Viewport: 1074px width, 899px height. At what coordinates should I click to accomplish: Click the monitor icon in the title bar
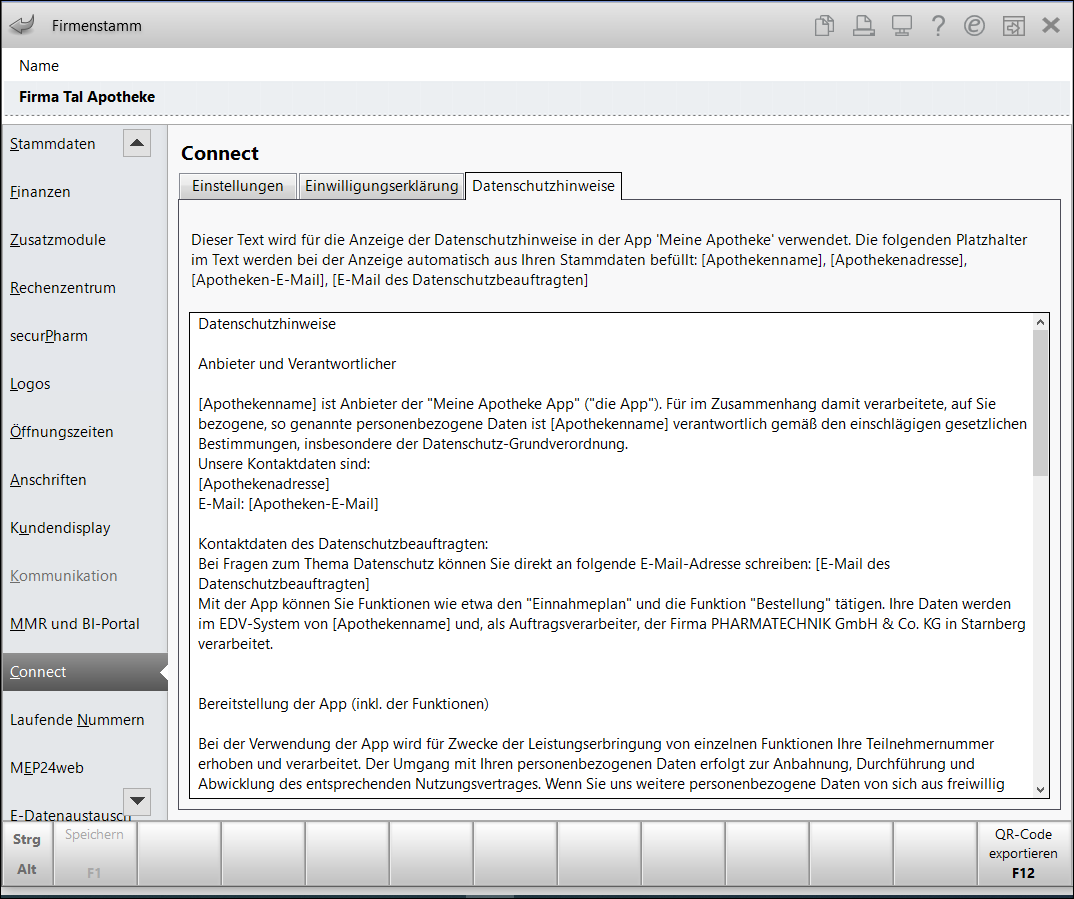[901, 25]
